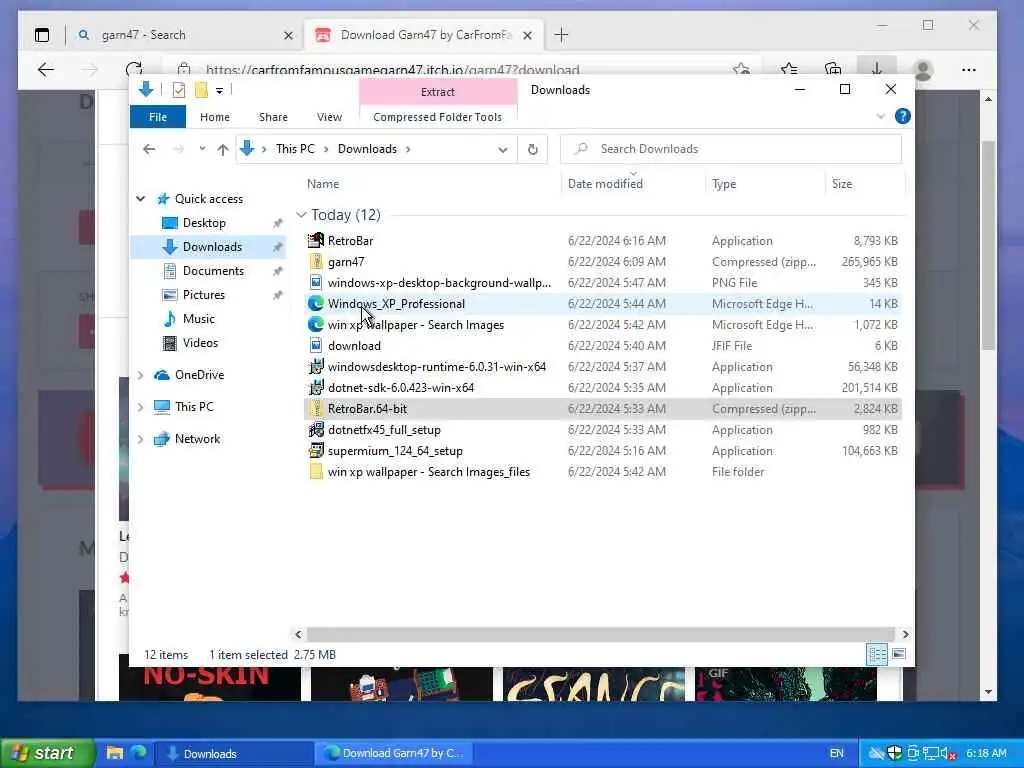Expand the Network tree node
The width and height of the screenshot is (1024, 768).
point(140,439)
